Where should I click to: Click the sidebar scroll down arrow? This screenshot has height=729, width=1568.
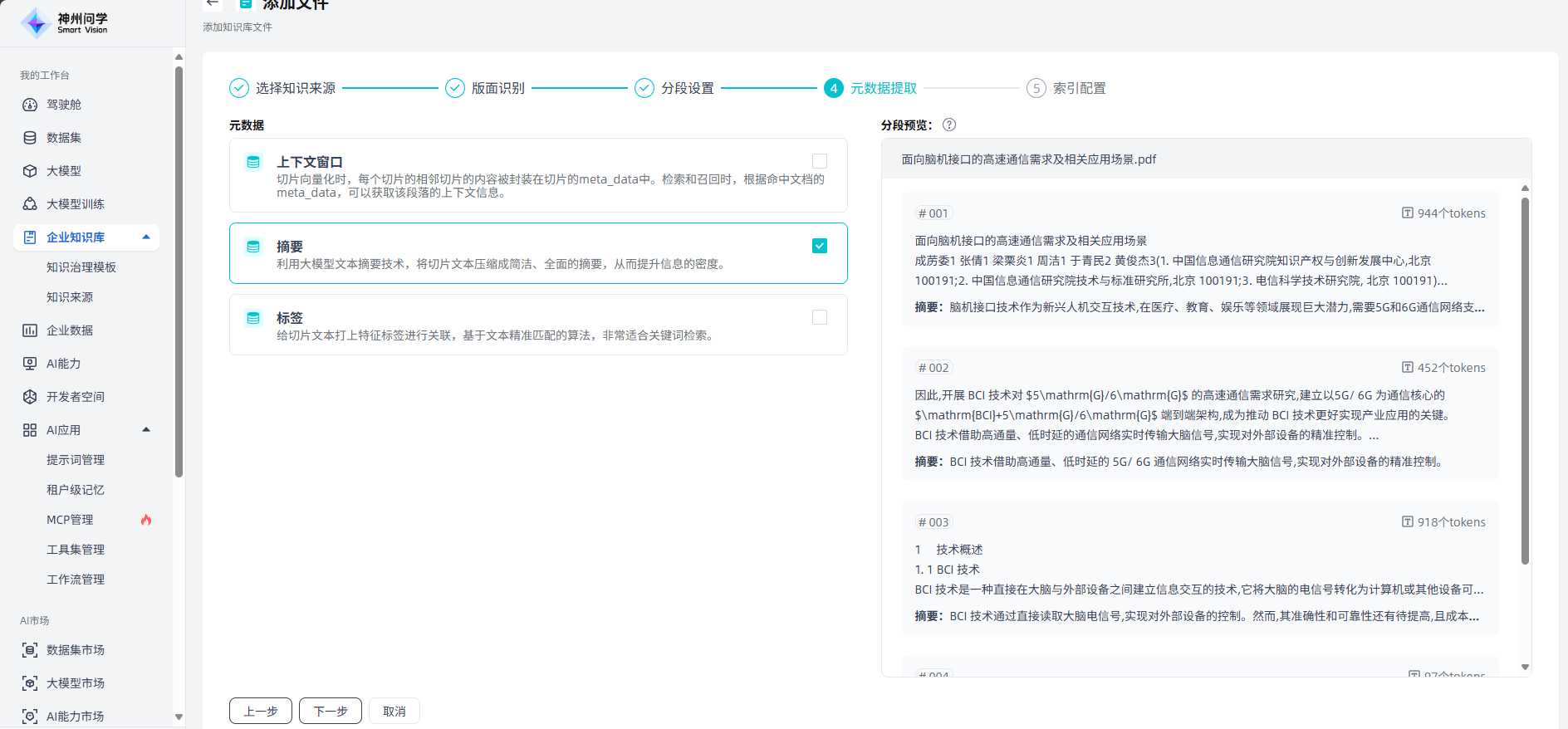(179, 717)
